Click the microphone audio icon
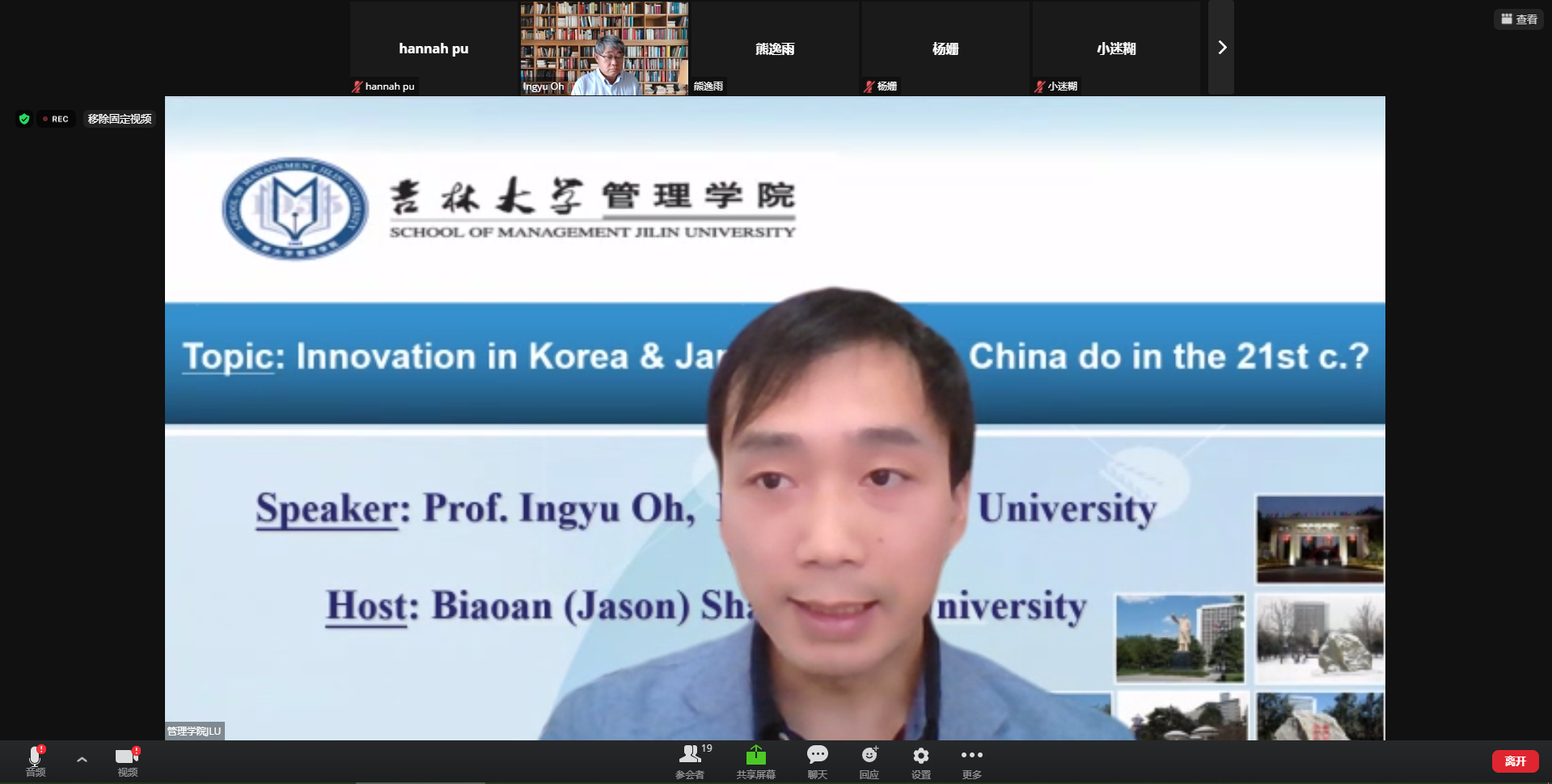This screenshot has width=1552, height=784. pyautogui.click(x=35, y=757)
